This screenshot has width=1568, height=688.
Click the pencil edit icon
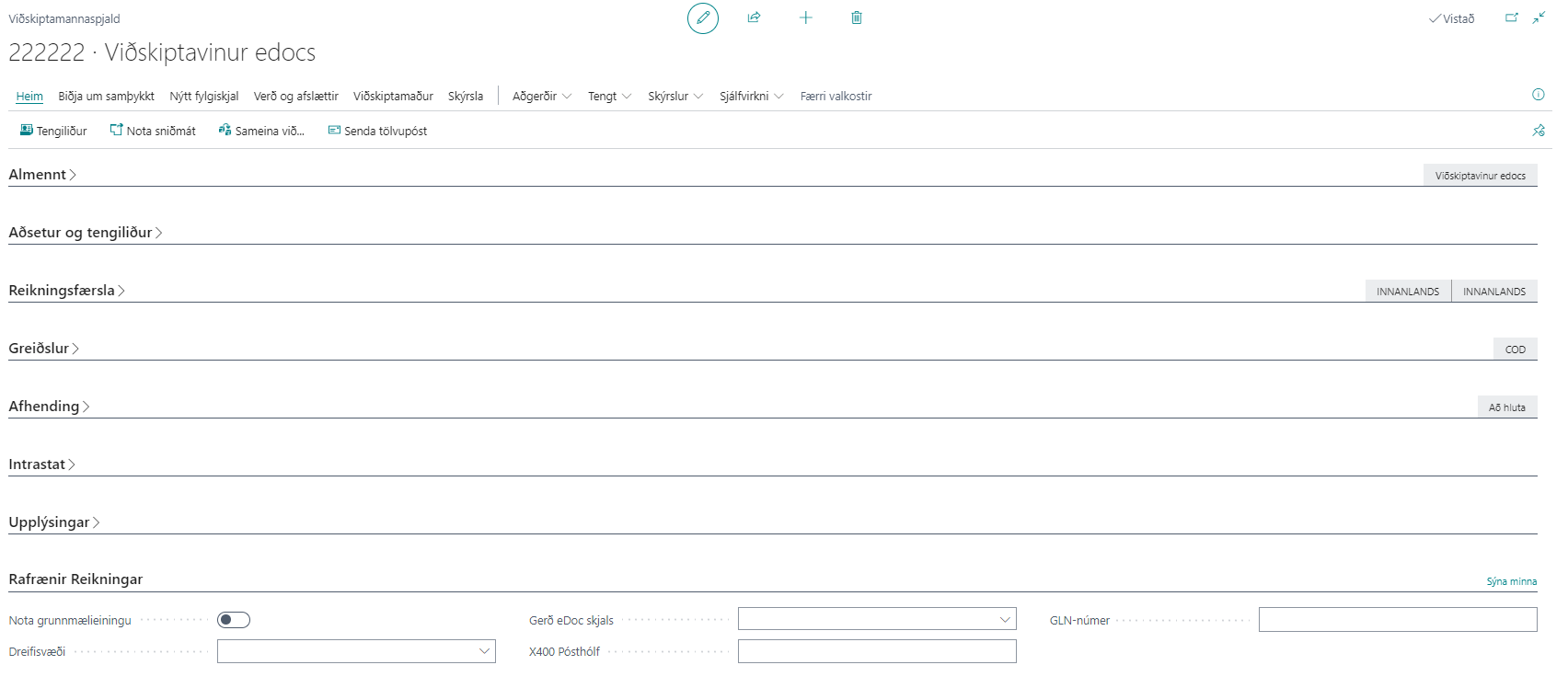pyautogui.click(x=703, y=18)
